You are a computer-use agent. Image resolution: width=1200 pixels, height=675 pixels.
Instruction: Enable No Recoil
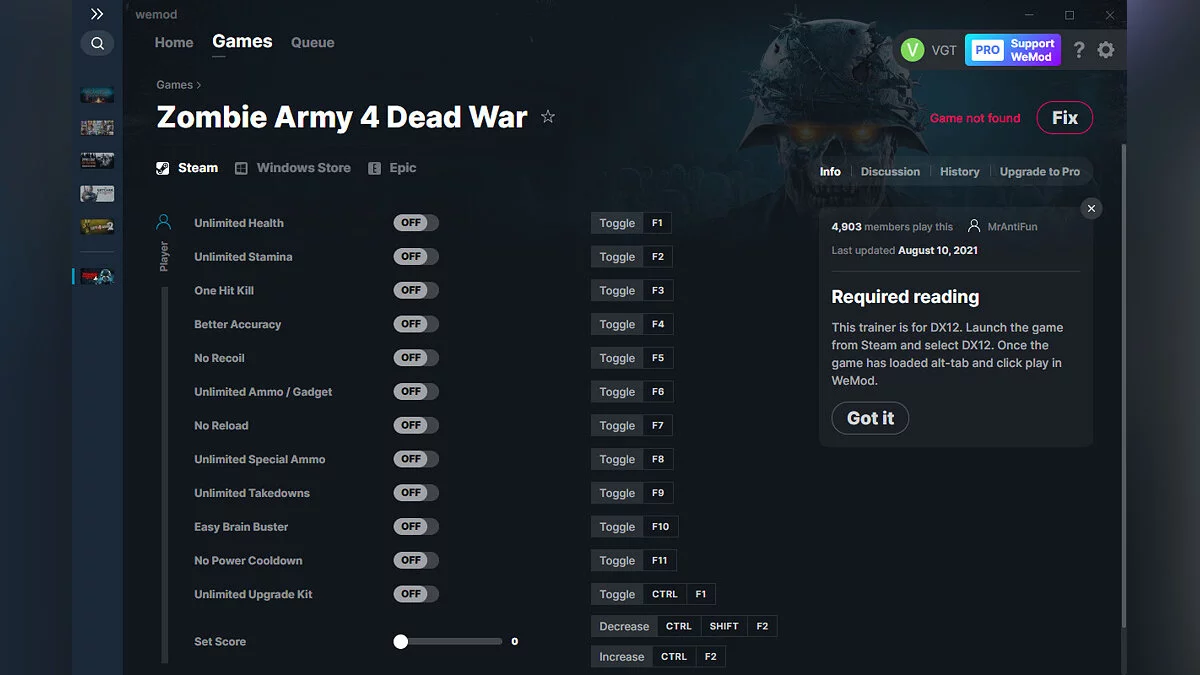point(415,357)
